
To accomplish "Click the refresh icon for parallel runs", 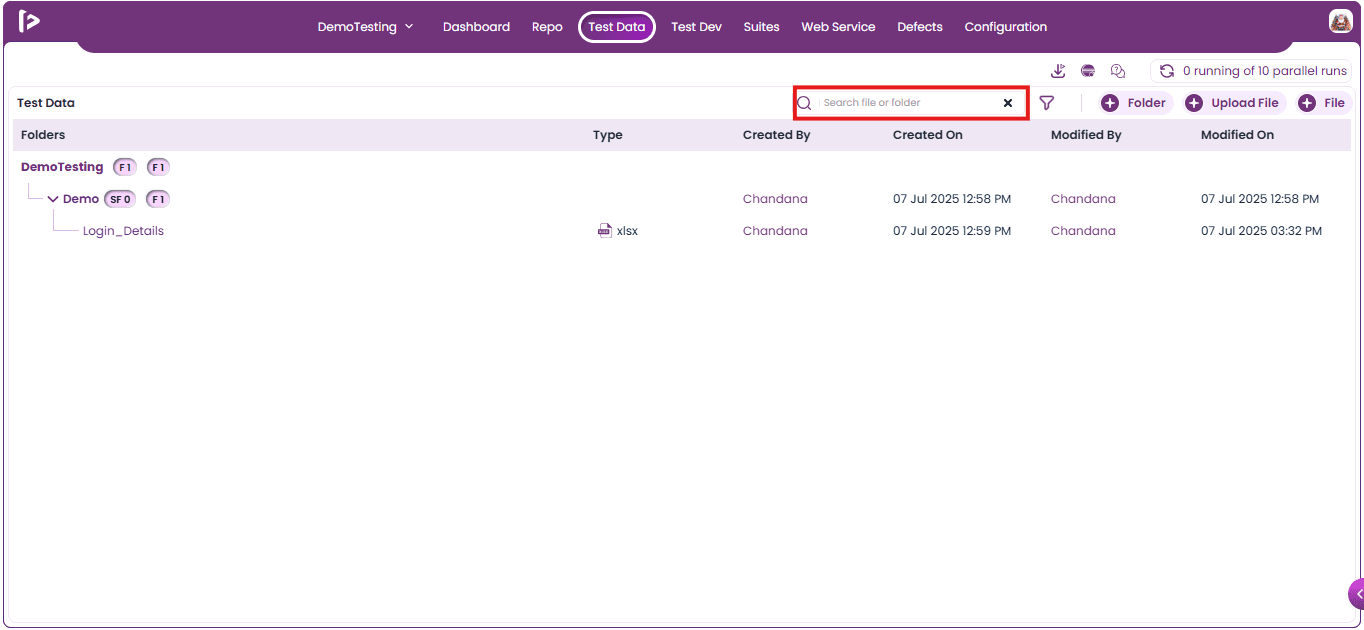I will click(1166, 71).
